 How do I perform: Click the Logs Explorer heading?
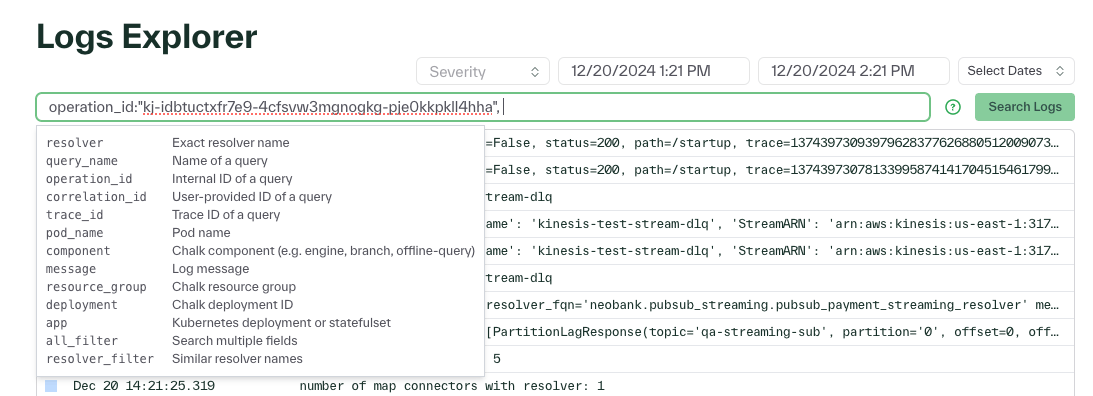pos(146,36)
